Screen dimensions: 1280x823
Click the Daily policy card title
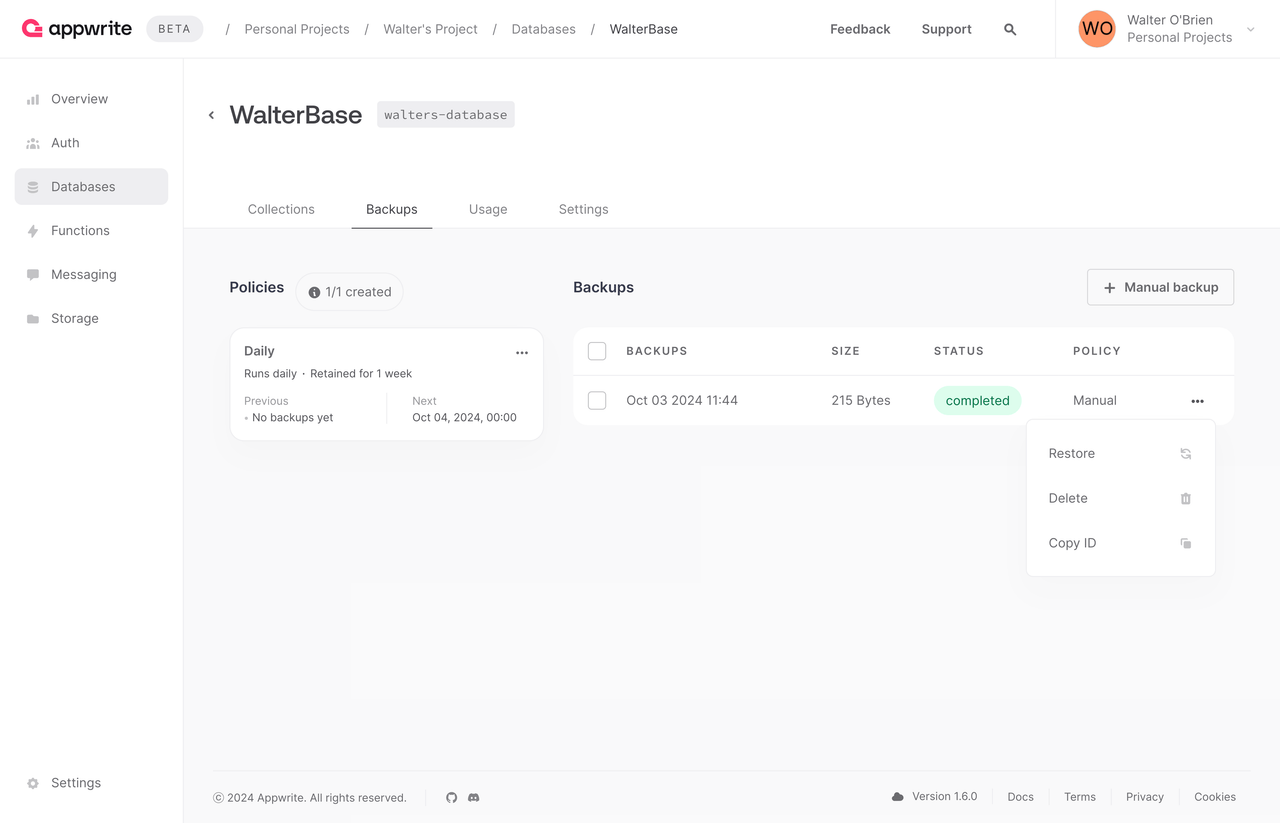[x=259, y=351]
